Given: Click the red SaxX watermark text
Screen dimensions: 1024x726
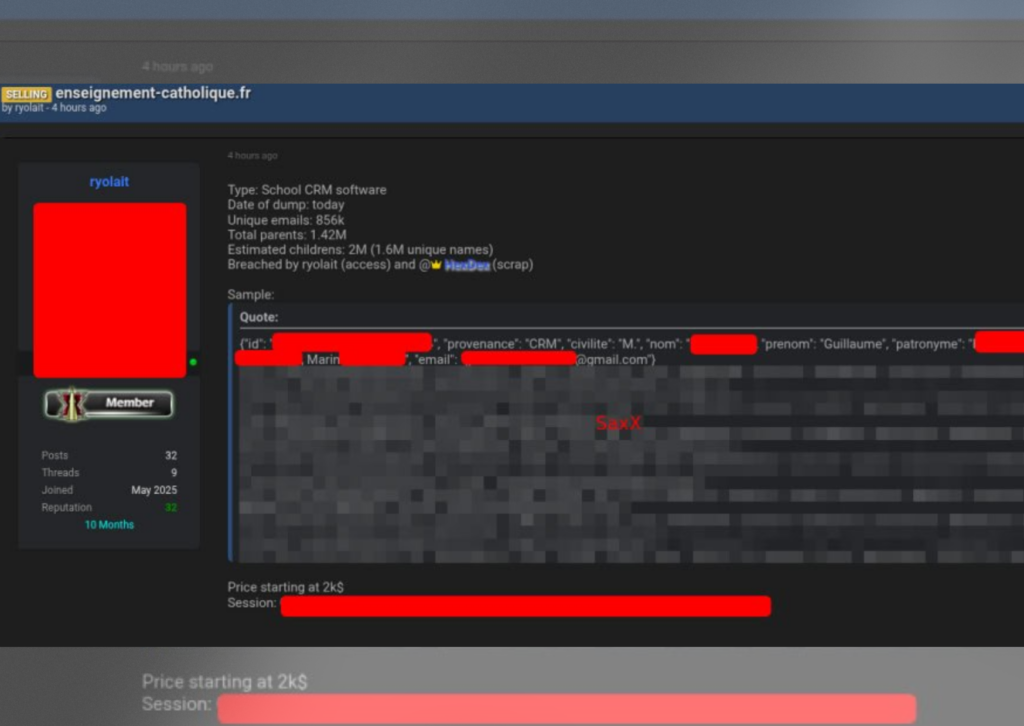Looking at the screenshot, I should coord(618,424).
